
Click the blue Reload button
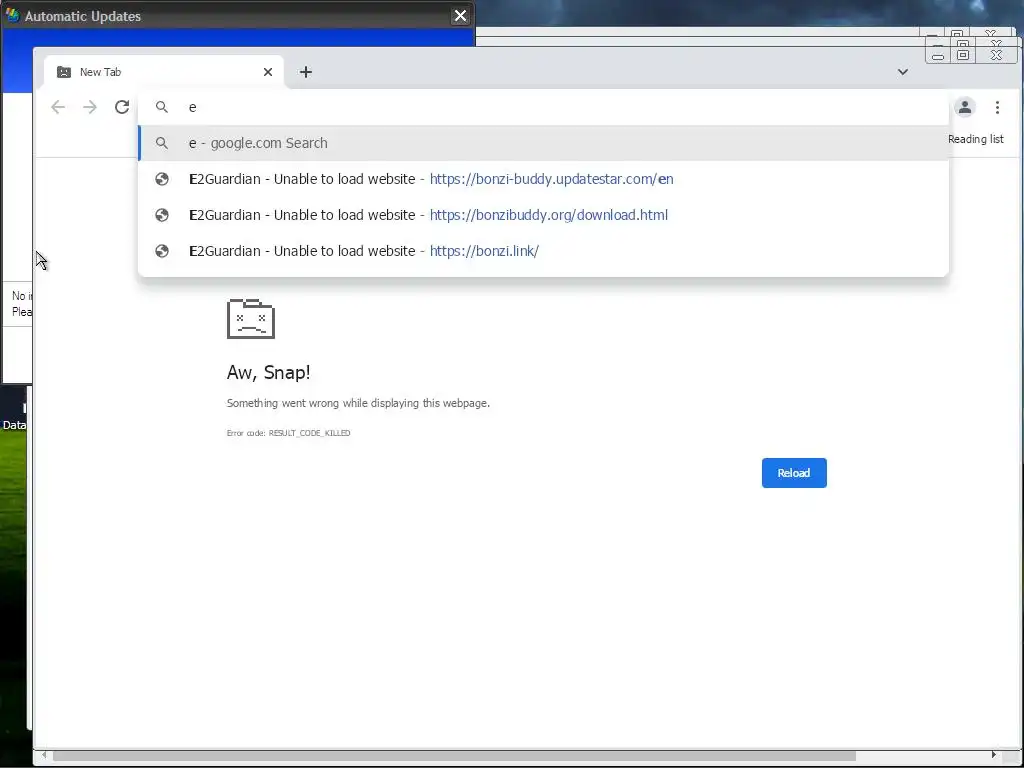[794, 473]
